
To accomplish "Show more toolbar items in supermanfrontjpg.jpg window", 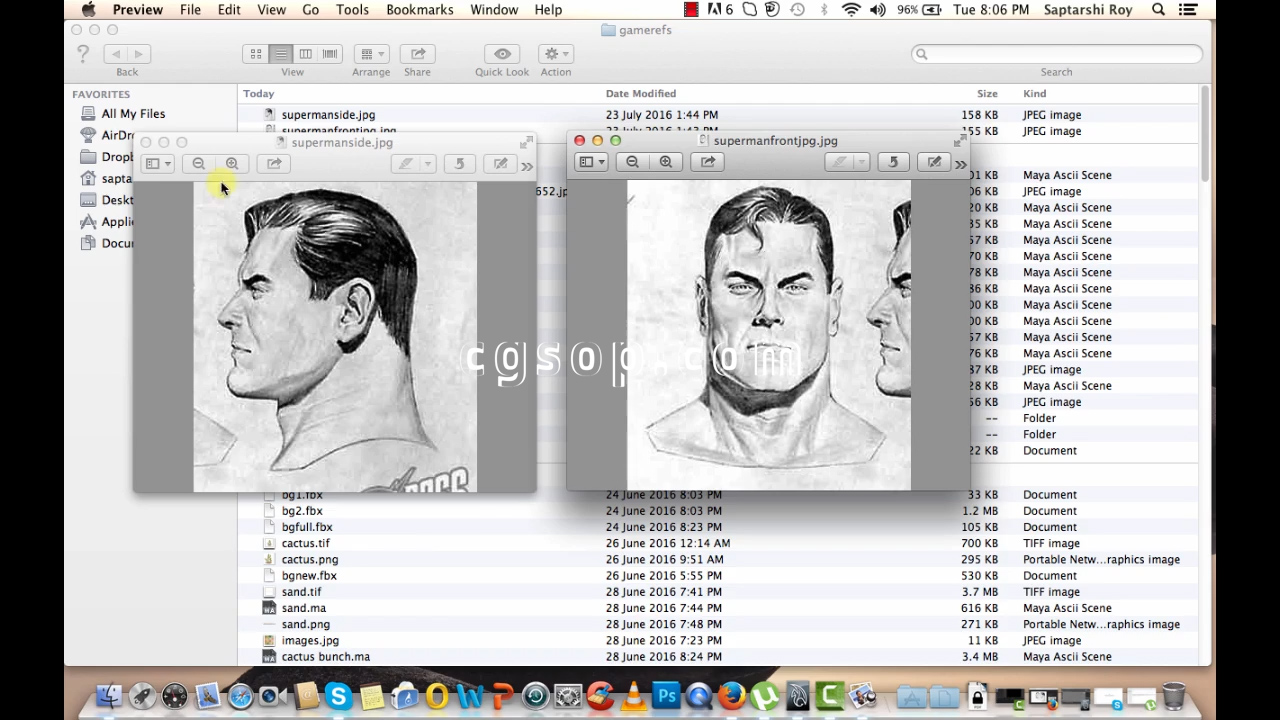I will (961, 163).
